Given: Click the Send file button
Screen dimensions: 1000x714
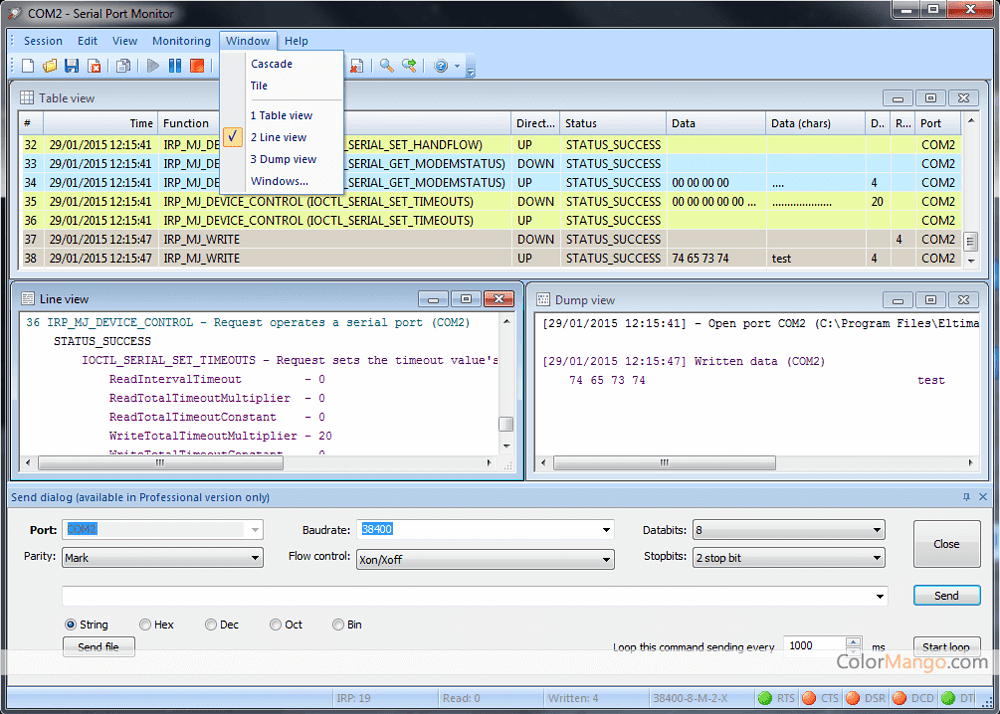Looking at the screenshot, I should coord(98,647).
